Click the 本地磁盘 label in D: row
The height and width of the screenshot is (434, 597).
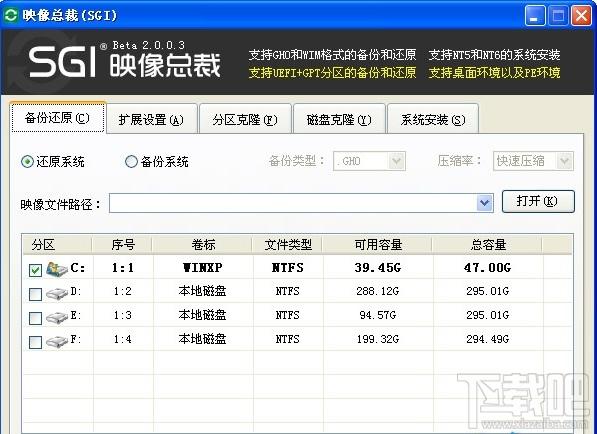[203, 291]
